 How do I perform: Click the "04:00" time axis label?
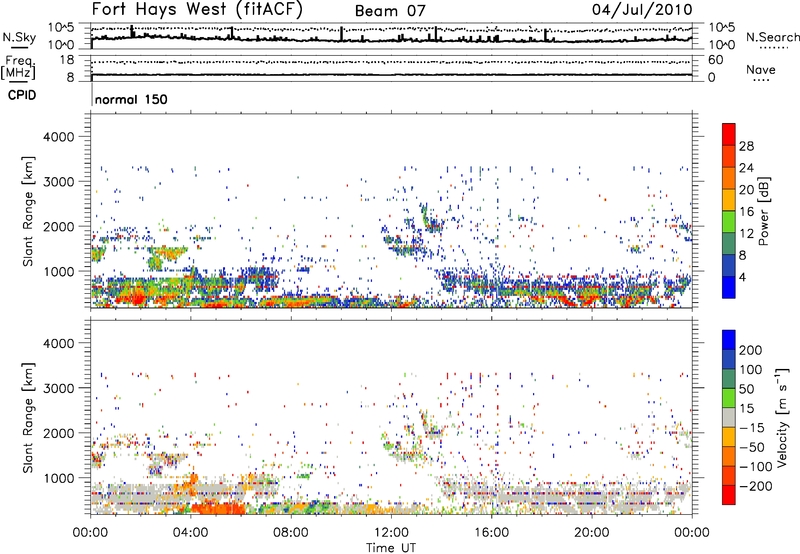[x=190, y=533]
